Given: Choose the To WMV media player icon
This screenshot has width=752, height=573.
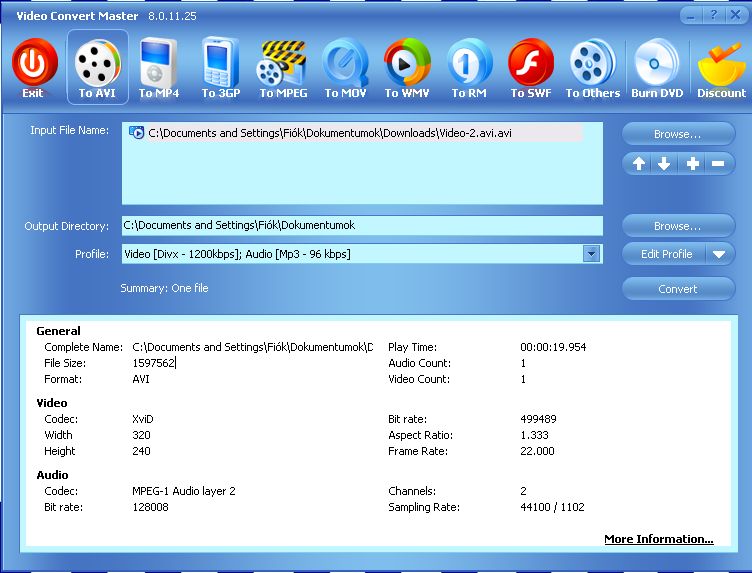Looking at the screenshot, I should click(x=407, y=63).
